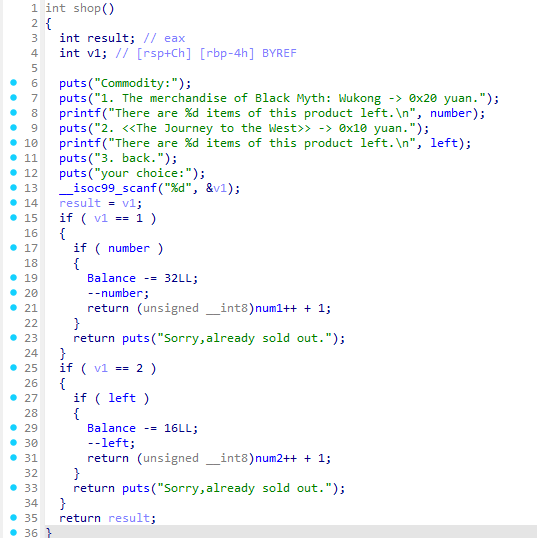Viewport: 537px width, 538px height.
Task: Select num1 variable on line 21
Action: pos(269,308)
